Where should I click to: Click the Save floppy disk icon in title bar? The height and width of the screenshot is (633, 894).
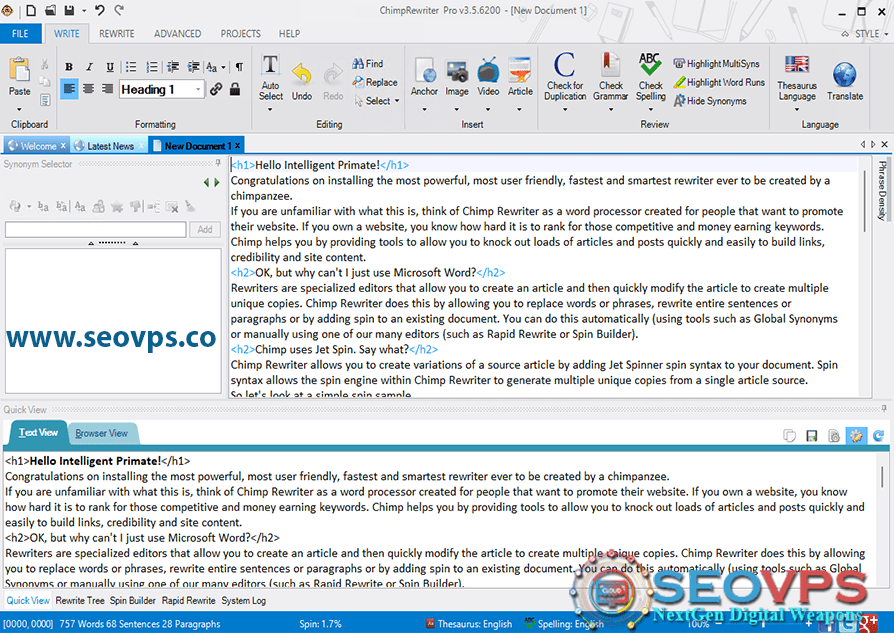pos(69,10)
